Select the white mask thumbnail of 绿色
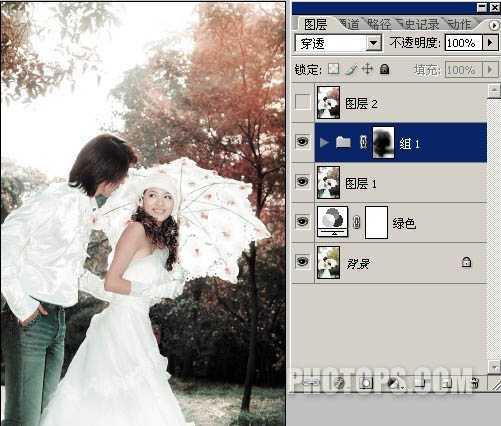Image resolution: width=501 pixels, height=426 pixels. pos(376,222)
